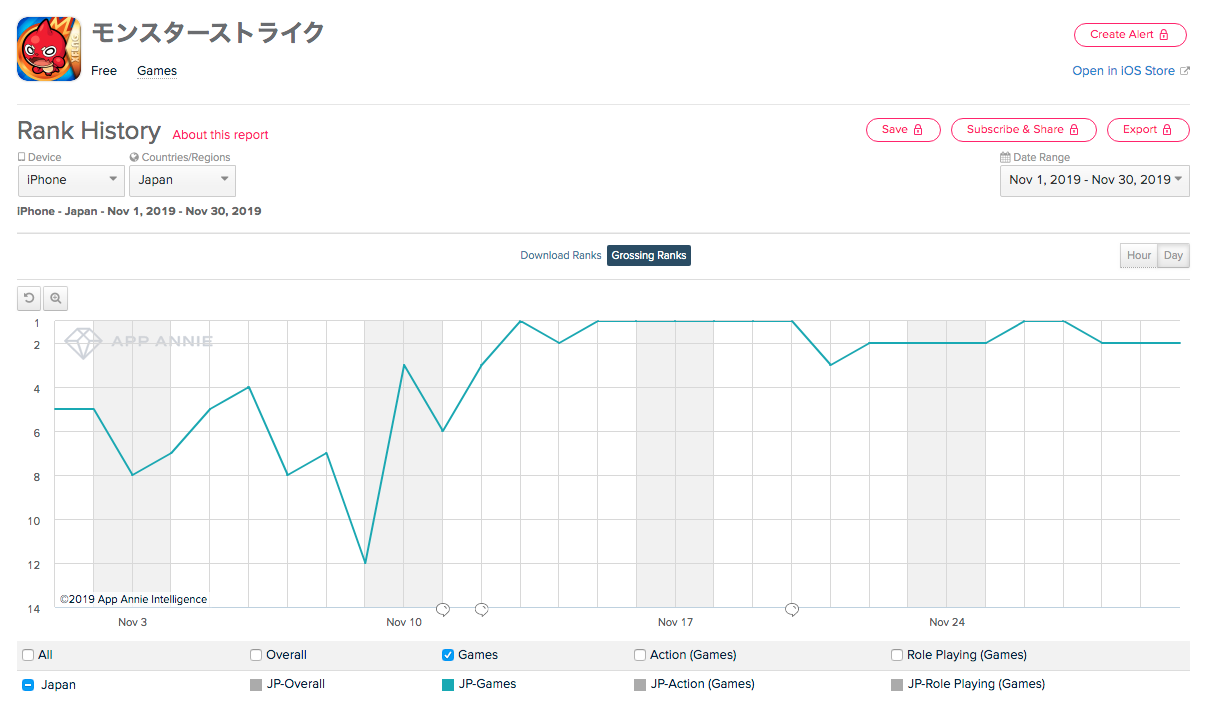Click the calendar icon beside Date Range

click(1005, 157)
